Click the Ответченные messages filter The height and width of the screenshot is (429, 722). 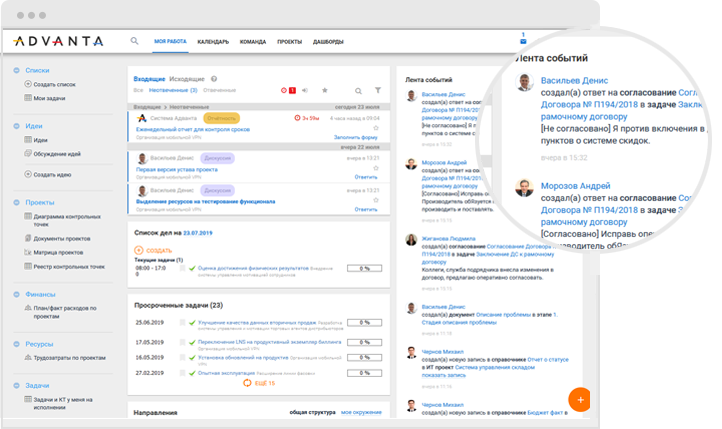pos(219,90)
